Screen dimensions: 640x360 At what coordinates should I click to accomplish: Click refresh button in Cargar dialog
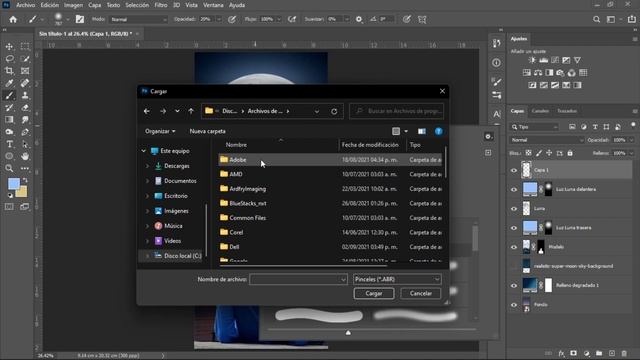(334, 111)
